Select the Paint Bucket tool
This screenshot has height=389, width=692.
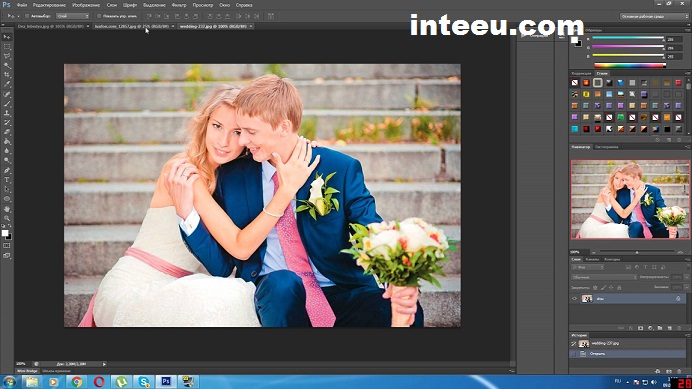(7, 141)
